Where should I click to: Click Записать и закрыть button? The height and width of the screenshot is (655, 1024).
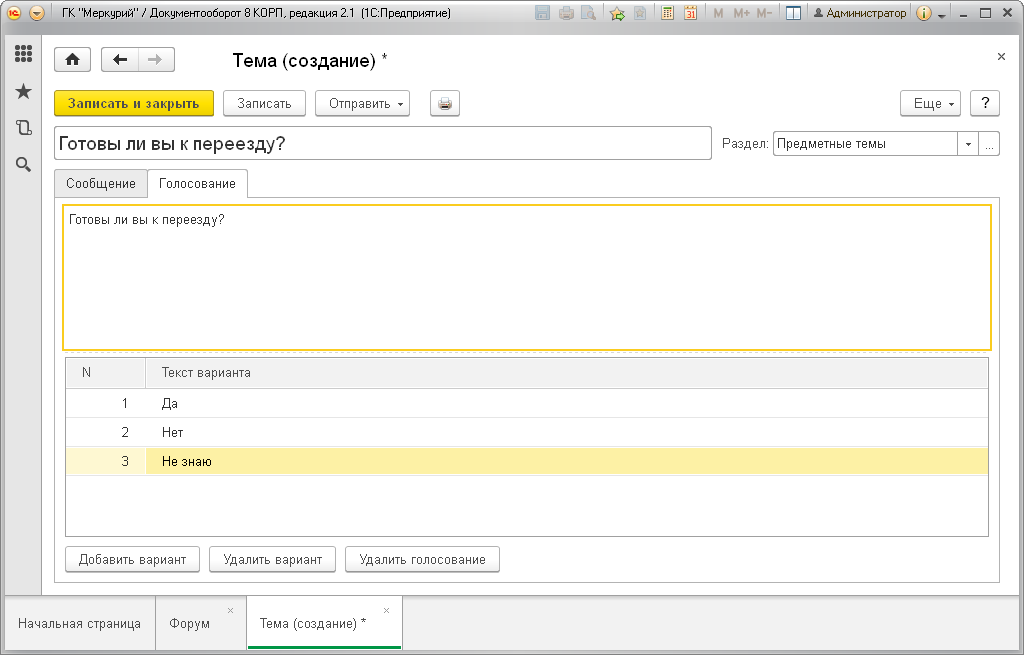pos(134,103)
